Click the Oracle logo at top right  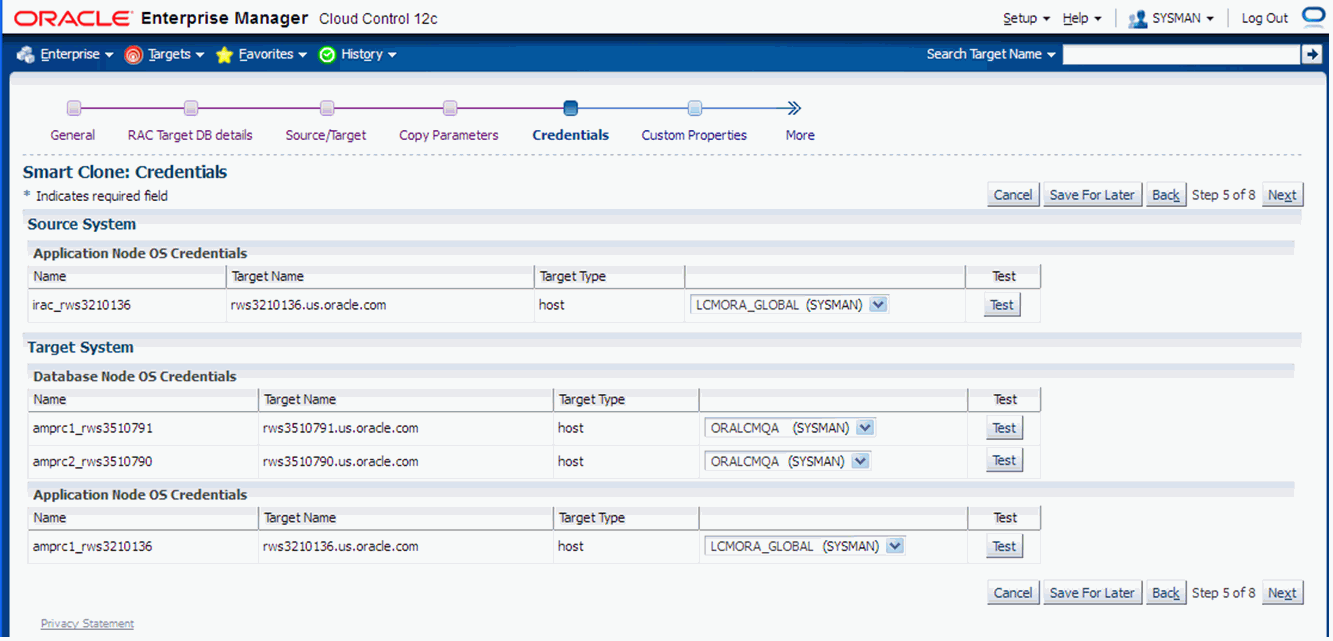(x=1313, y=16)
